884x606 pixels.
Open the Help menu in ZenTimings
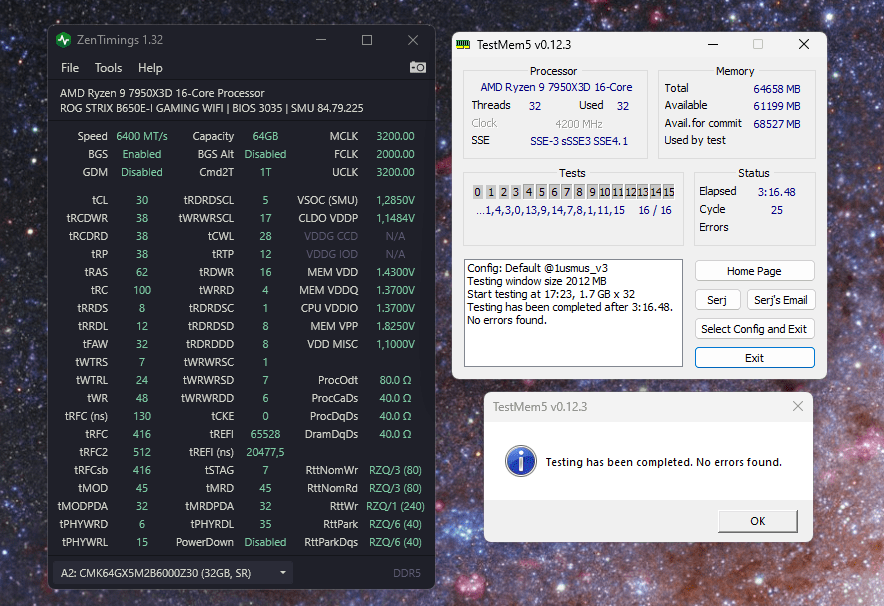tap(150, 68)
